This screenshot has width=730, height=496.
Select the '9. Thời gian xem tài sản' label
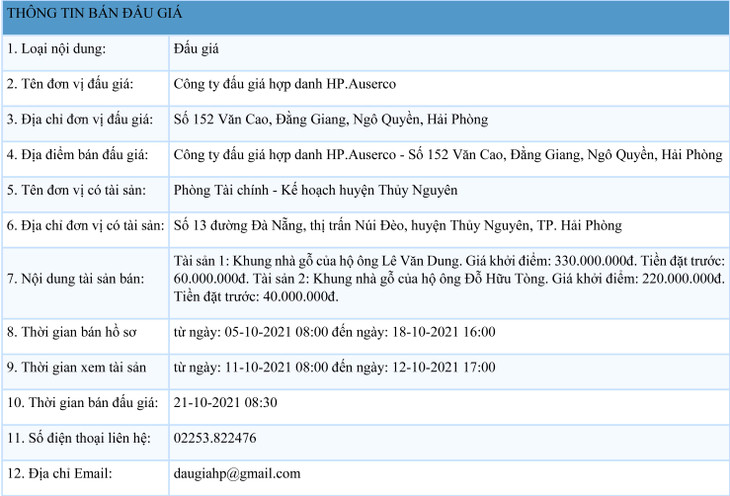pos(76,367)
